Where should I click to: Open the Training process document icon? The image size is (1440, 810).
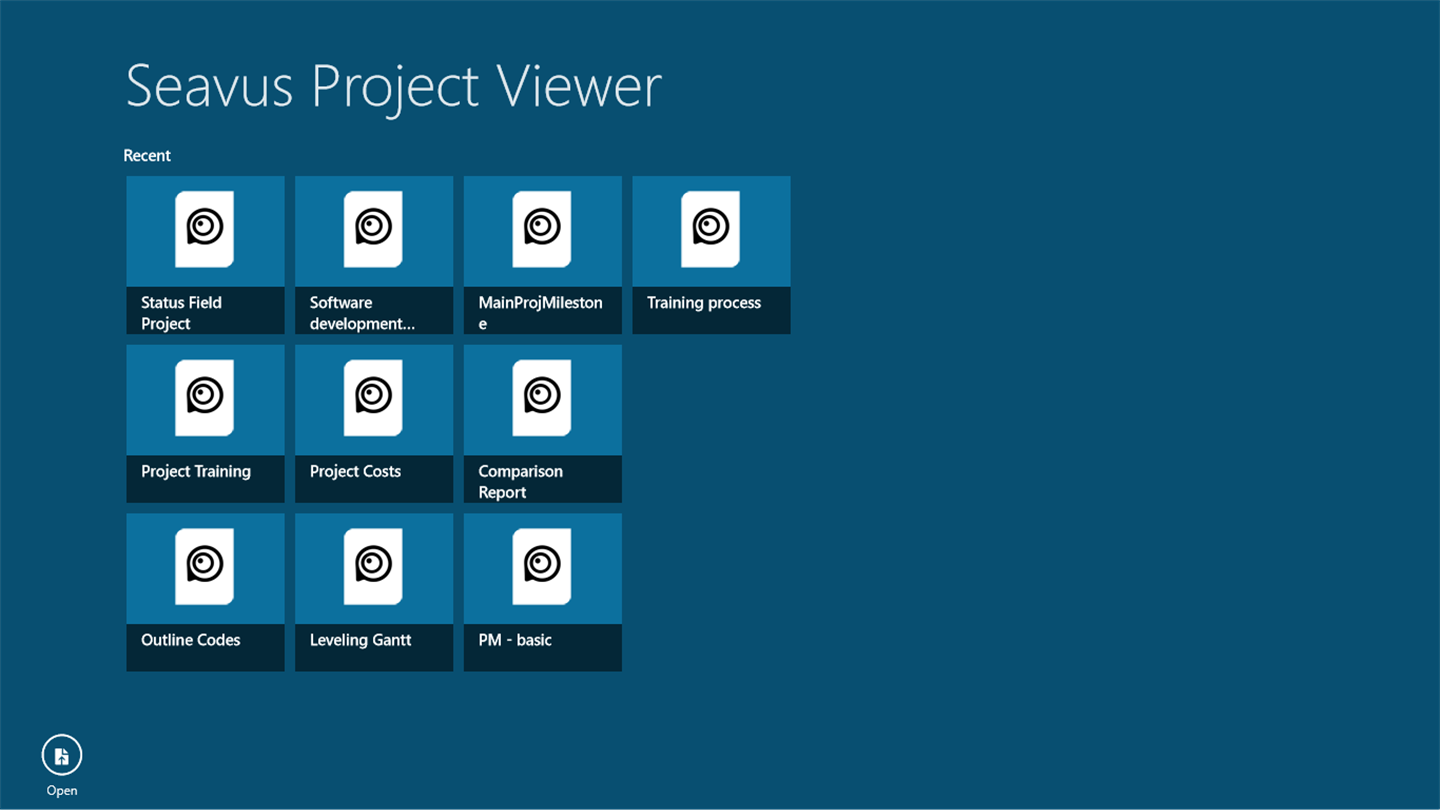tap(711, 230)
